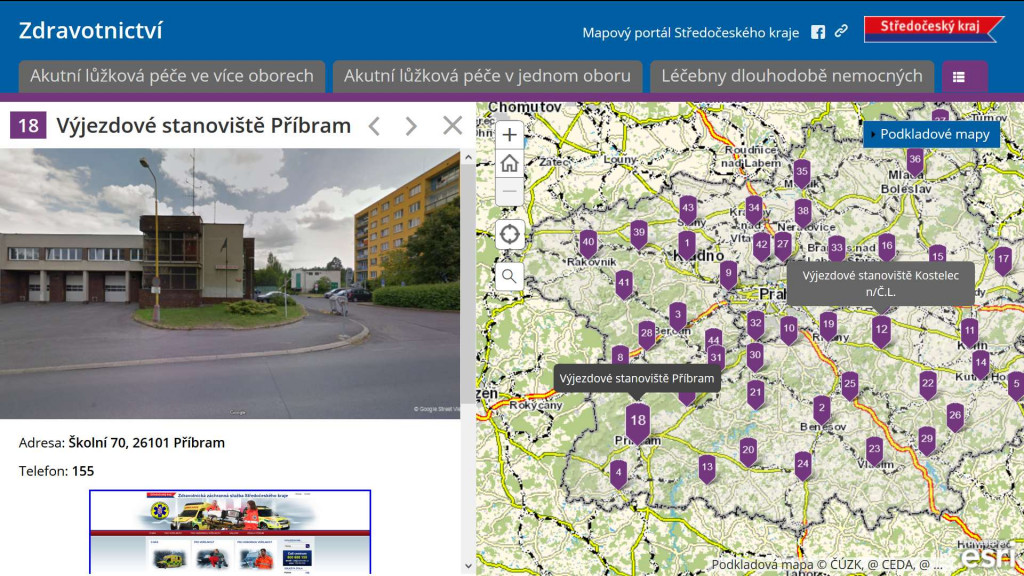Click map marker 17
This screenshot has height=576, width=1024.
[1003, 261]
